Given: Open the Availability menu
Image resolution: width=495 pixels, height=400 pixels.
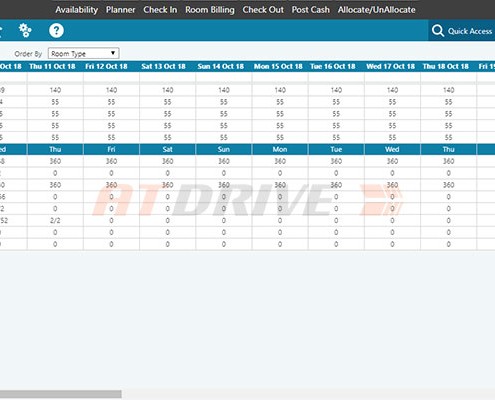Looking at the screenshot, I should [77, 10].
